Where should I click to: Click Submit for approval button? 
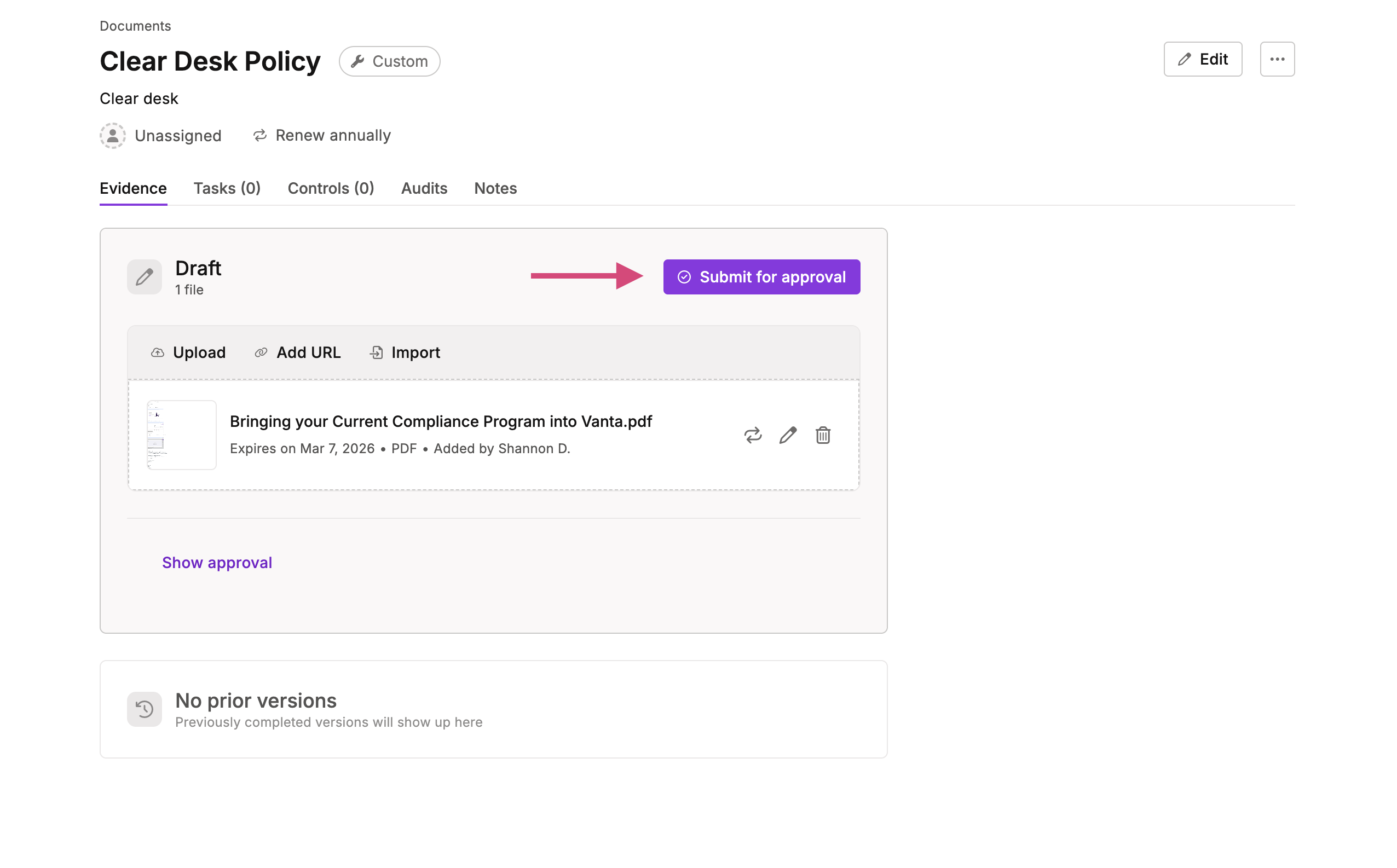[x=761, y=277]
